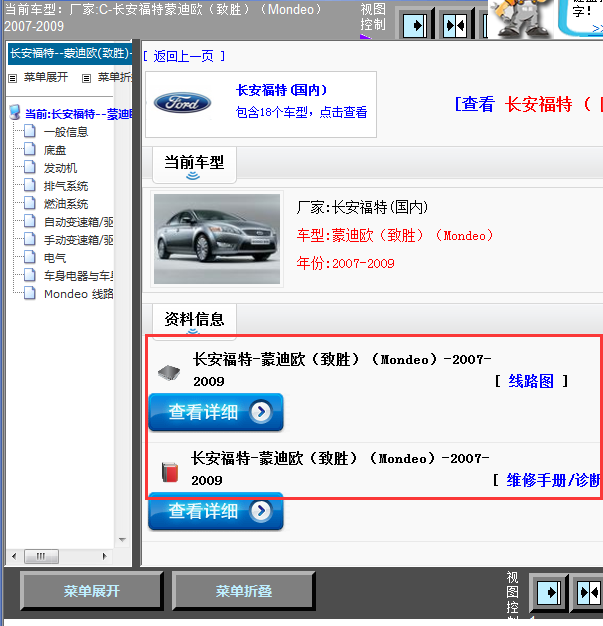Click the 菜单展开 text in sidebar header
This screenshot has height=626, width=603.
pyautogui.click(x=46, y=77)
